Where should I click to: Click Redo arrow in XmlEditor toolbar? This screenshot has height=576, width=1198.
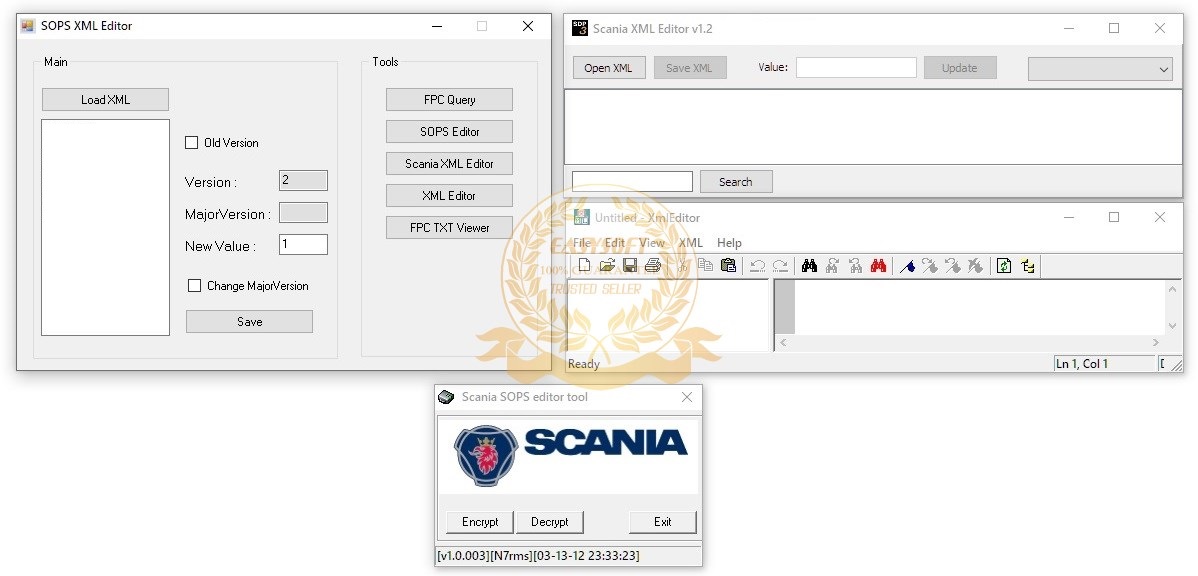780,266
